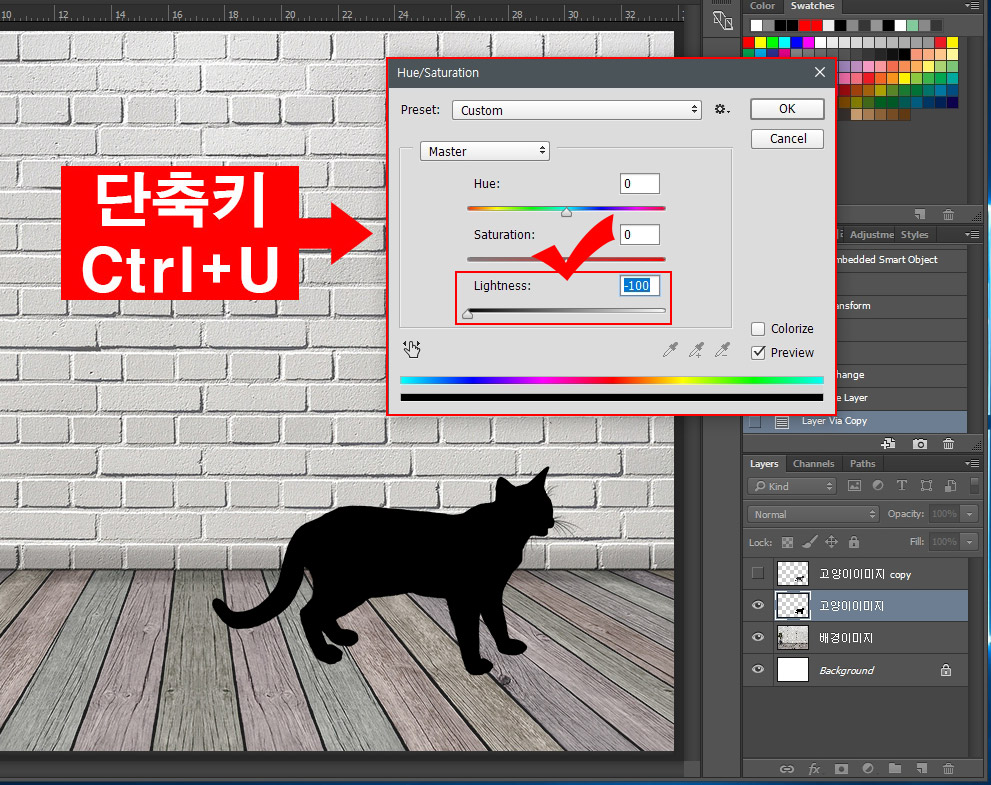Create a new adjustment layer
991x785 pixels.
(x=868, y=768)
